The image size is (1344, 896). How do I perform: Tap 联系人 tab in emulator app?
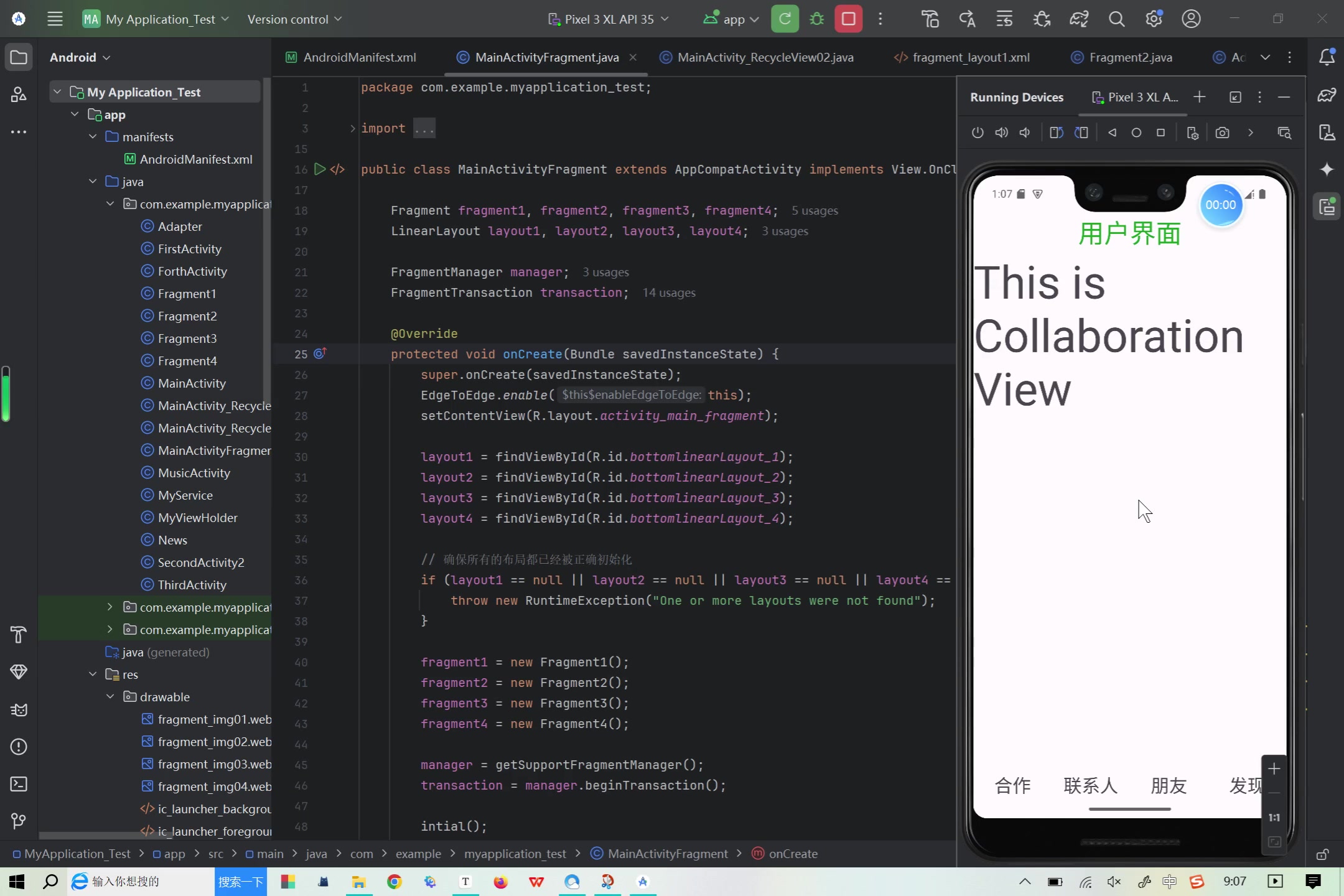tap(1090, 785)
